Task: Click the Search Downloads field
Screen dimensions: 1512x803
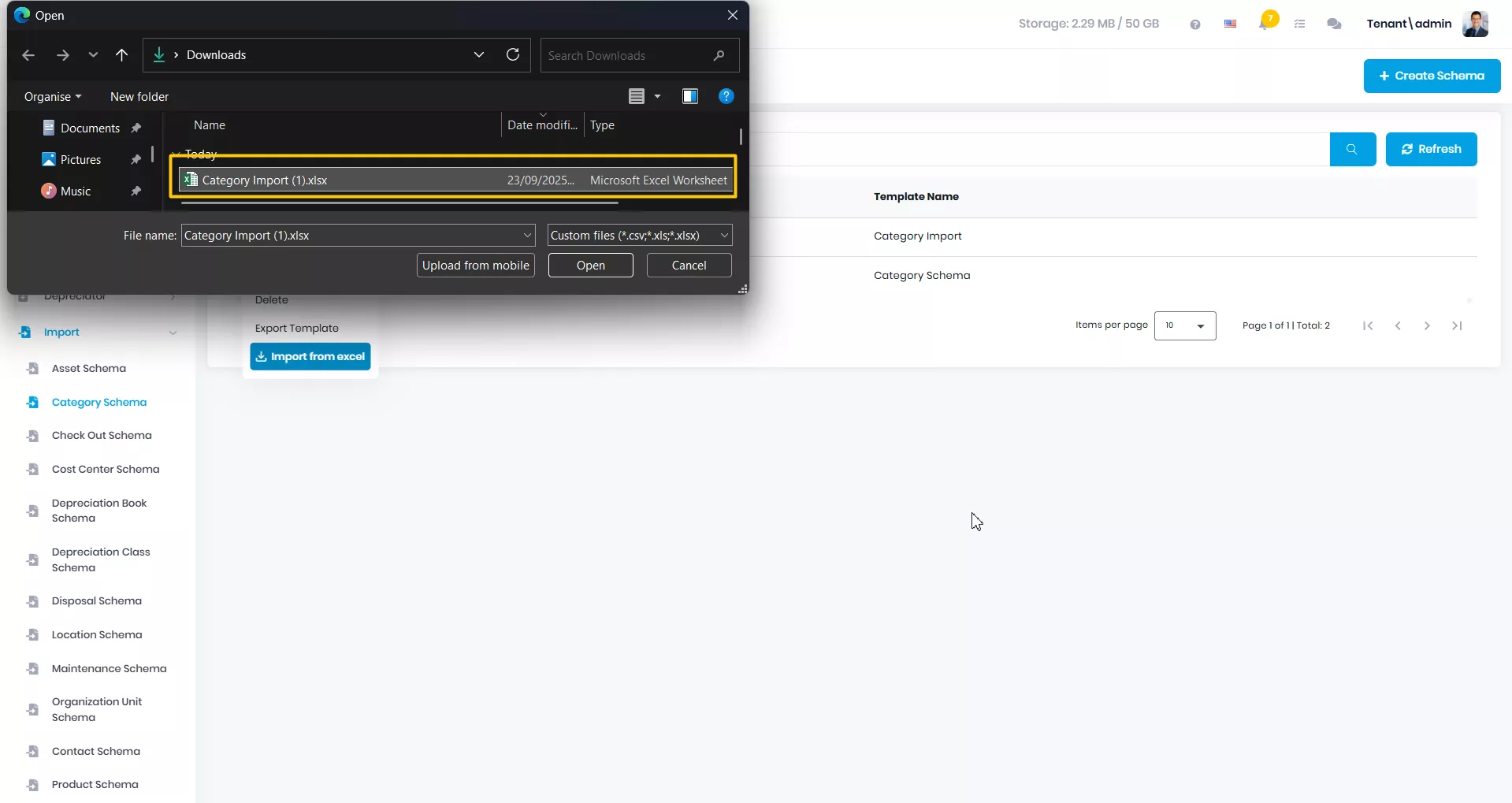Action: [x=639, y=55]
